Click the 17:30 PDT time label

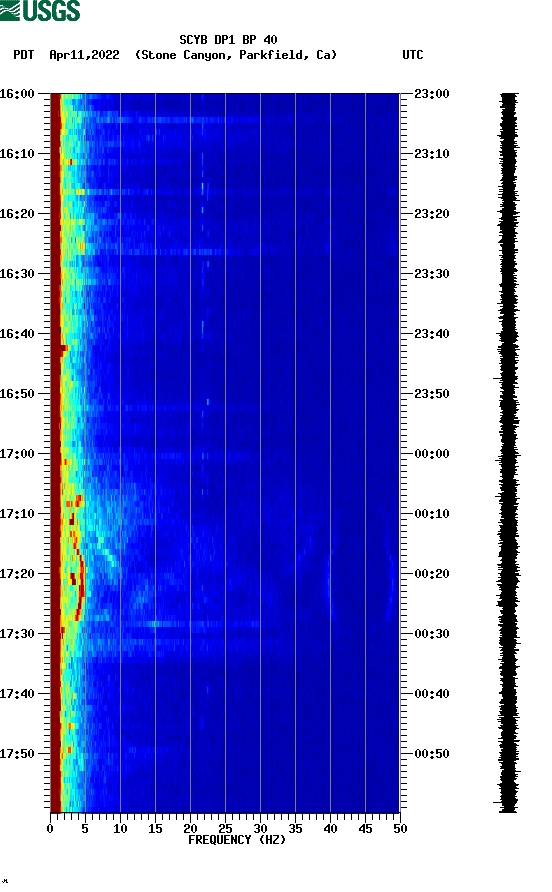[x=17, y=634]
